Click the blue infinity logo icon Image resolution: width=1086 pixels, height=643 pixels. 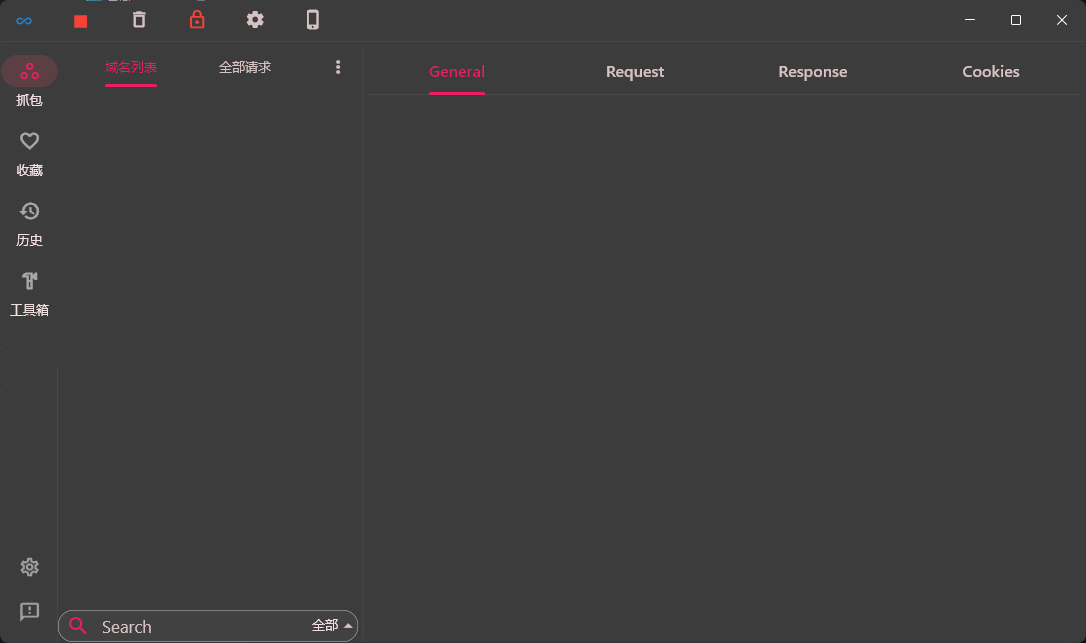pyautogui.click(x=23, y=19)
